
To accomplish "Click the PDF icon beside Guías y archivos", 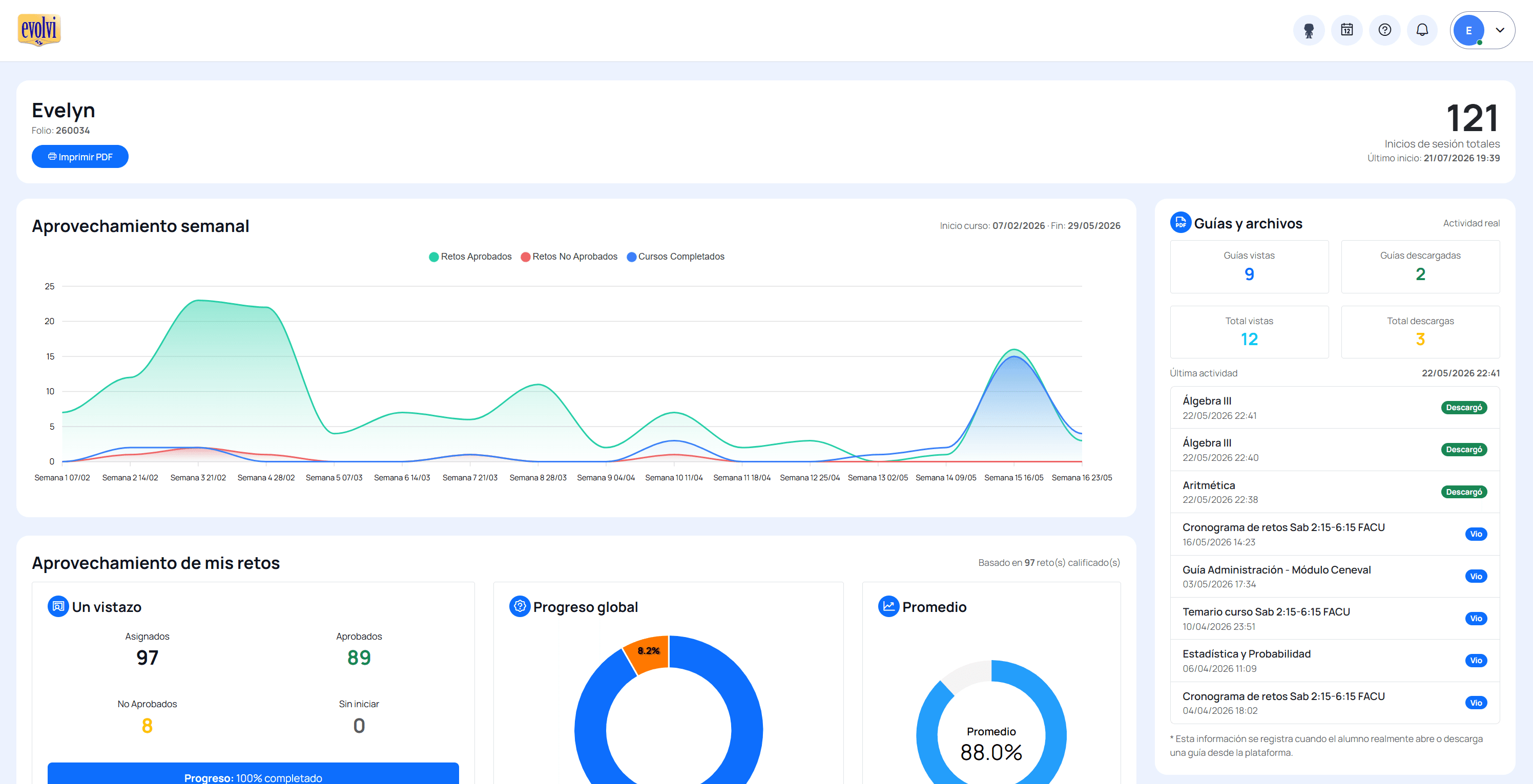I will tap(1180, 223).
